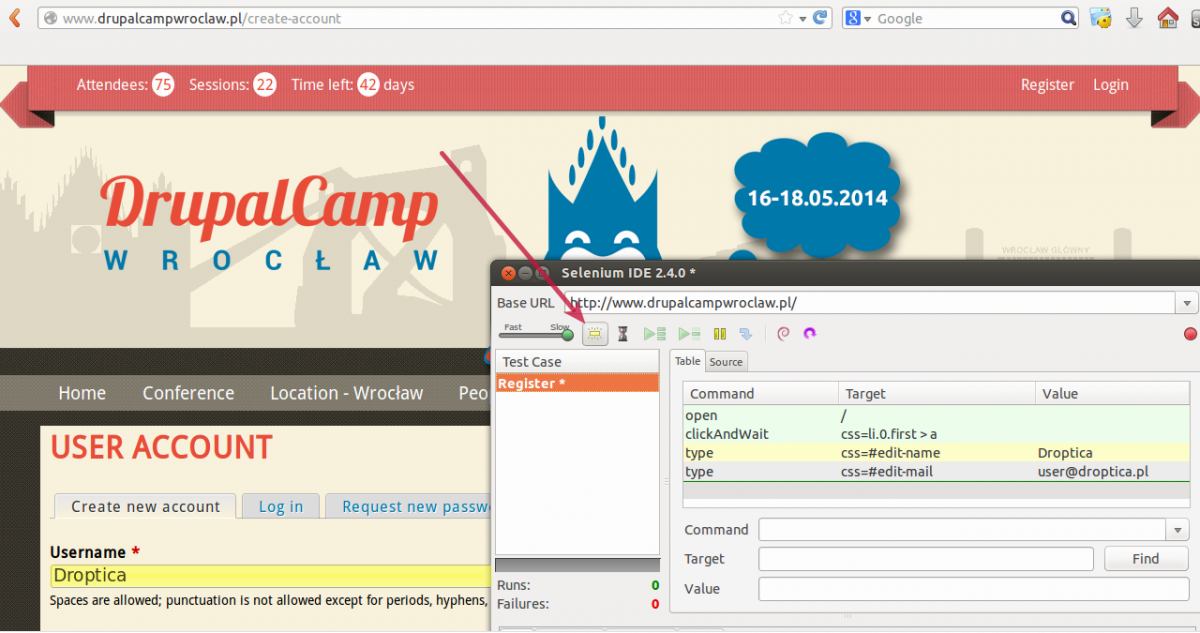Screen dimensions: 1200x633
Task: Select the user@droptica.pl value cell
Action: click(1112, 471)
